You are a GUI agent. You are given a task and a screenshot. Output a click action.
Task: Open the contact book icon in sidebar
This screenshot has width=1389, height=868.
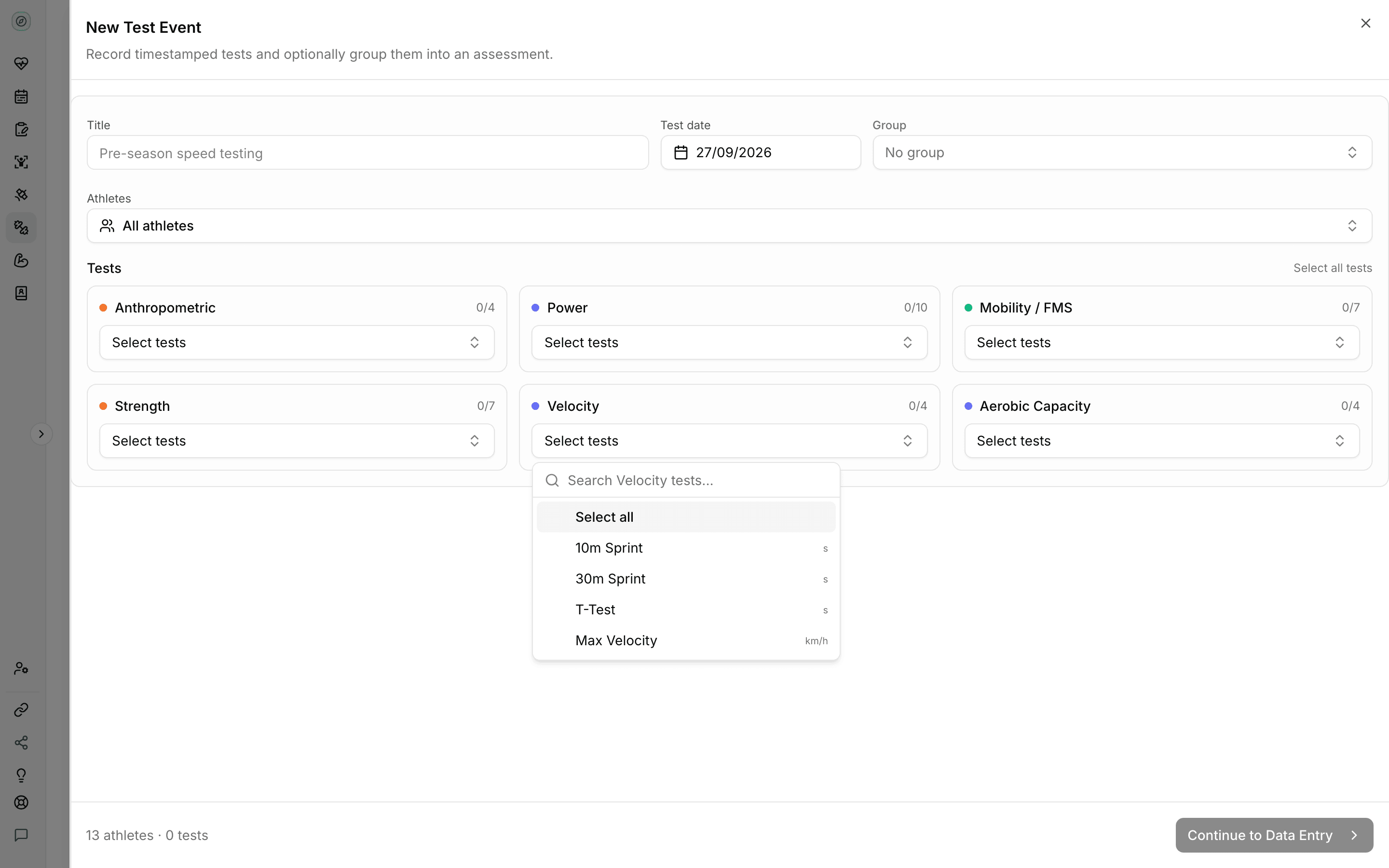point(21,293)
